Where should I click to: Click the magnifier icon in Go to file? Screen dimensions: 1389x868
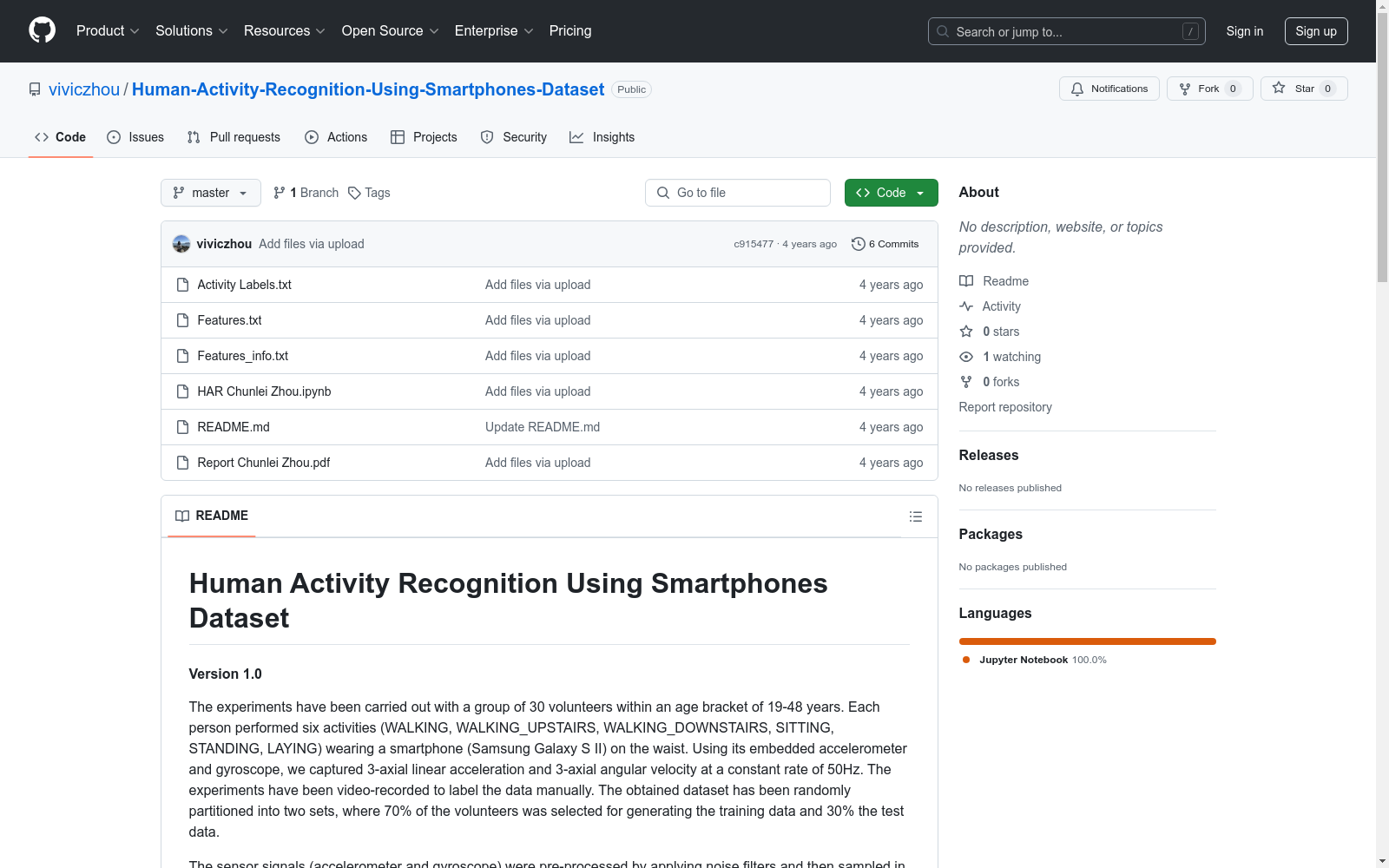663,193
